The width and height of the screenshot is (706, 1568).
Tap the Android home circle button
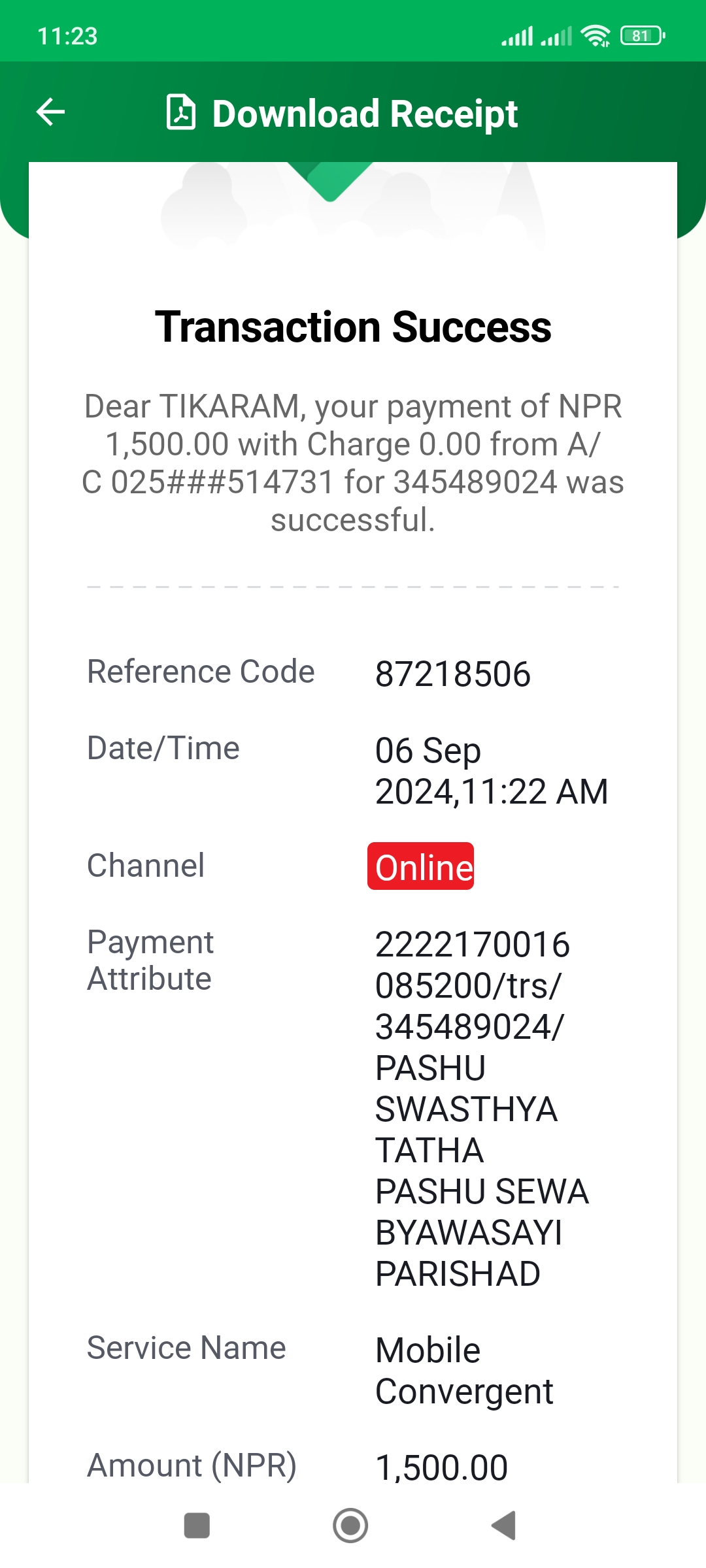pos(350,1526)
